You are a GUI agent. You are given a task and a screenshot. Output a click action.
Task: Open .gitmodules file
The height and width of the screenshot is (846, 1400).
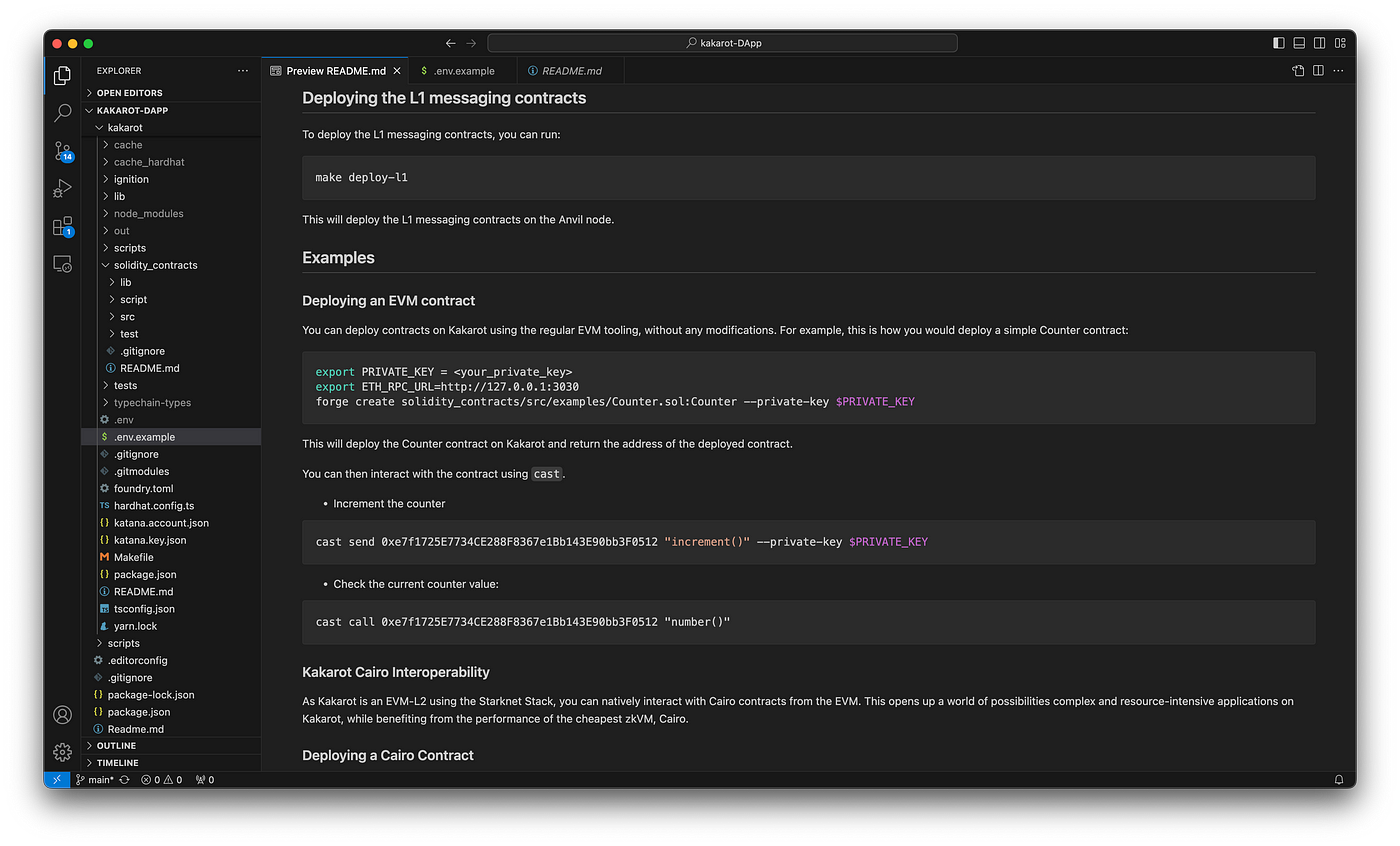point(171,471)
